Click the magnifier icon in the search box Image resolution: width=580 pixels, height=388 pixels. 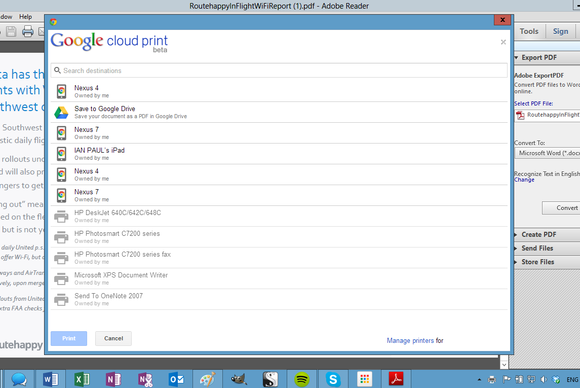57,70
